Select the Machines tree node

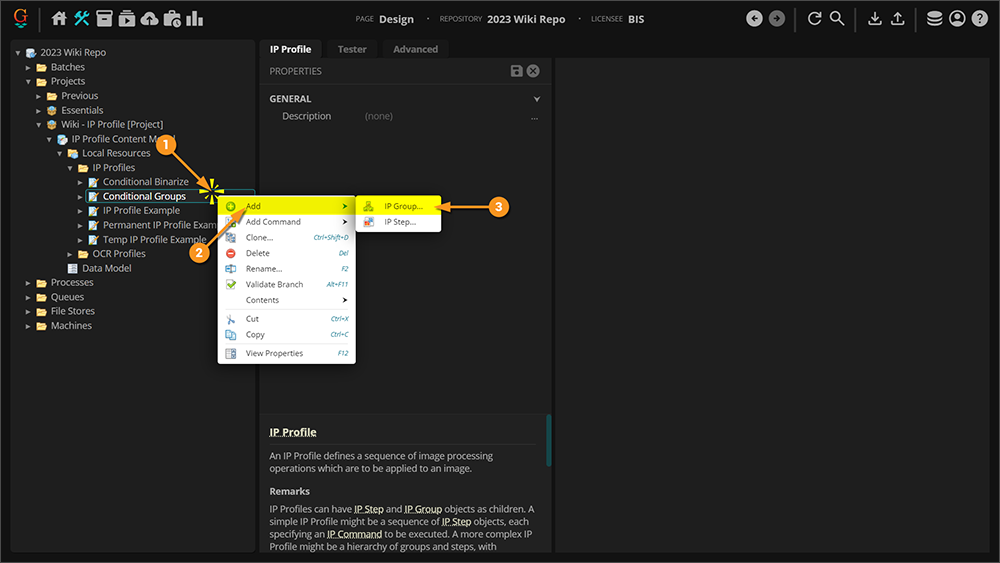(x=71, y=326)
